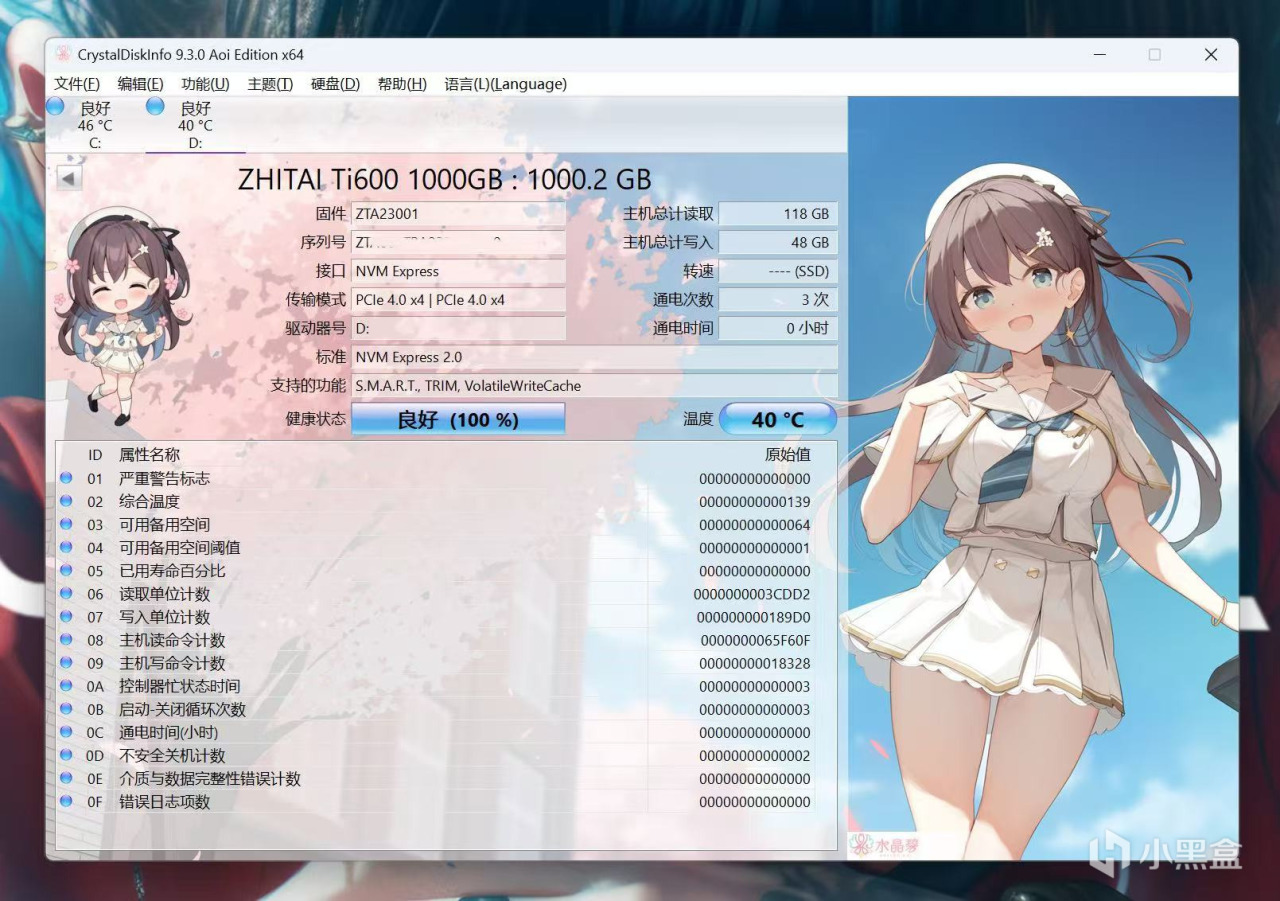Click the status dot for attribute 0F
The height and width of the screenshot is (901, 1280).
point(66,801)
